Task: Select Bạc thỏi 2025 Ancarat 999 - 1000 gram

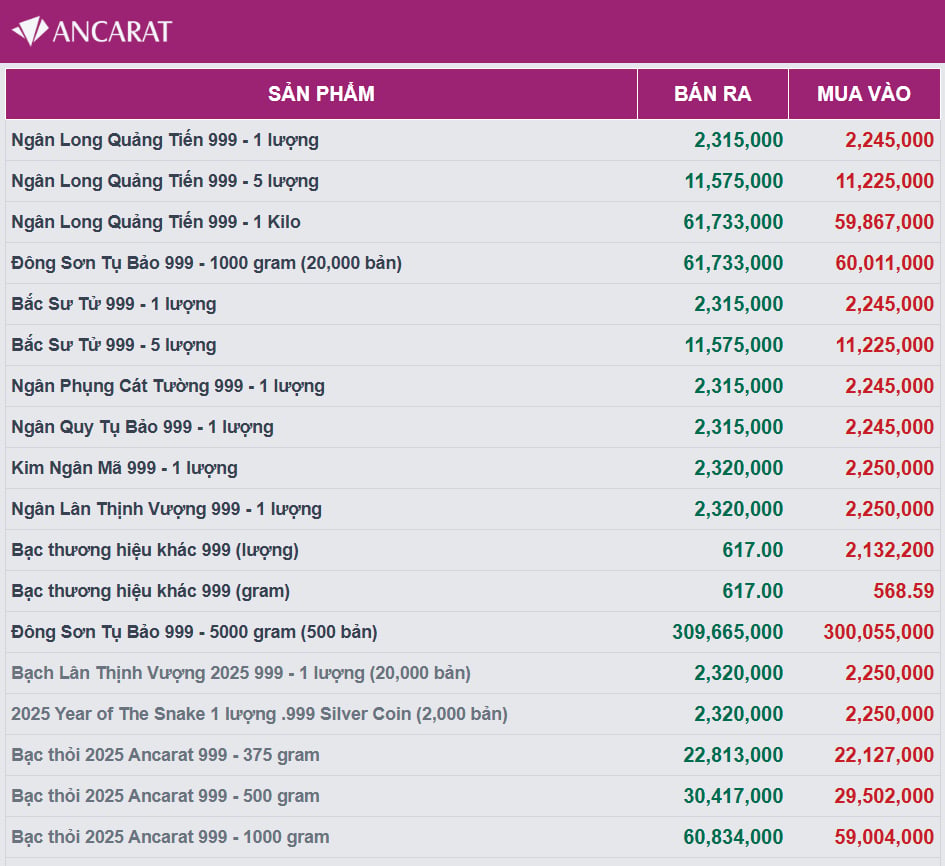Action: pos(171,836)
